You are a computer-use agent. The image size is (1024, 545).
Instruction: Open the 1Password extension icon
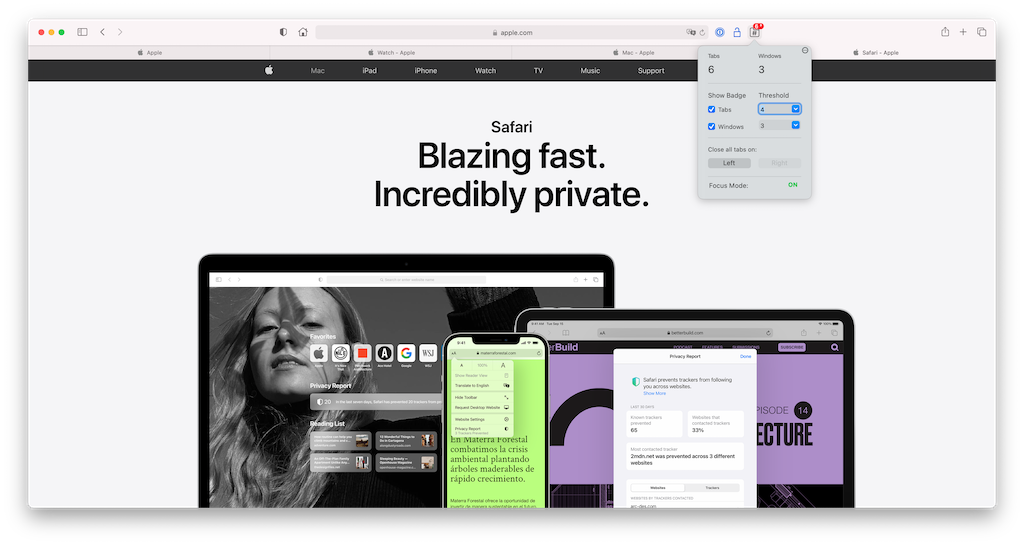tap(720, 32)
